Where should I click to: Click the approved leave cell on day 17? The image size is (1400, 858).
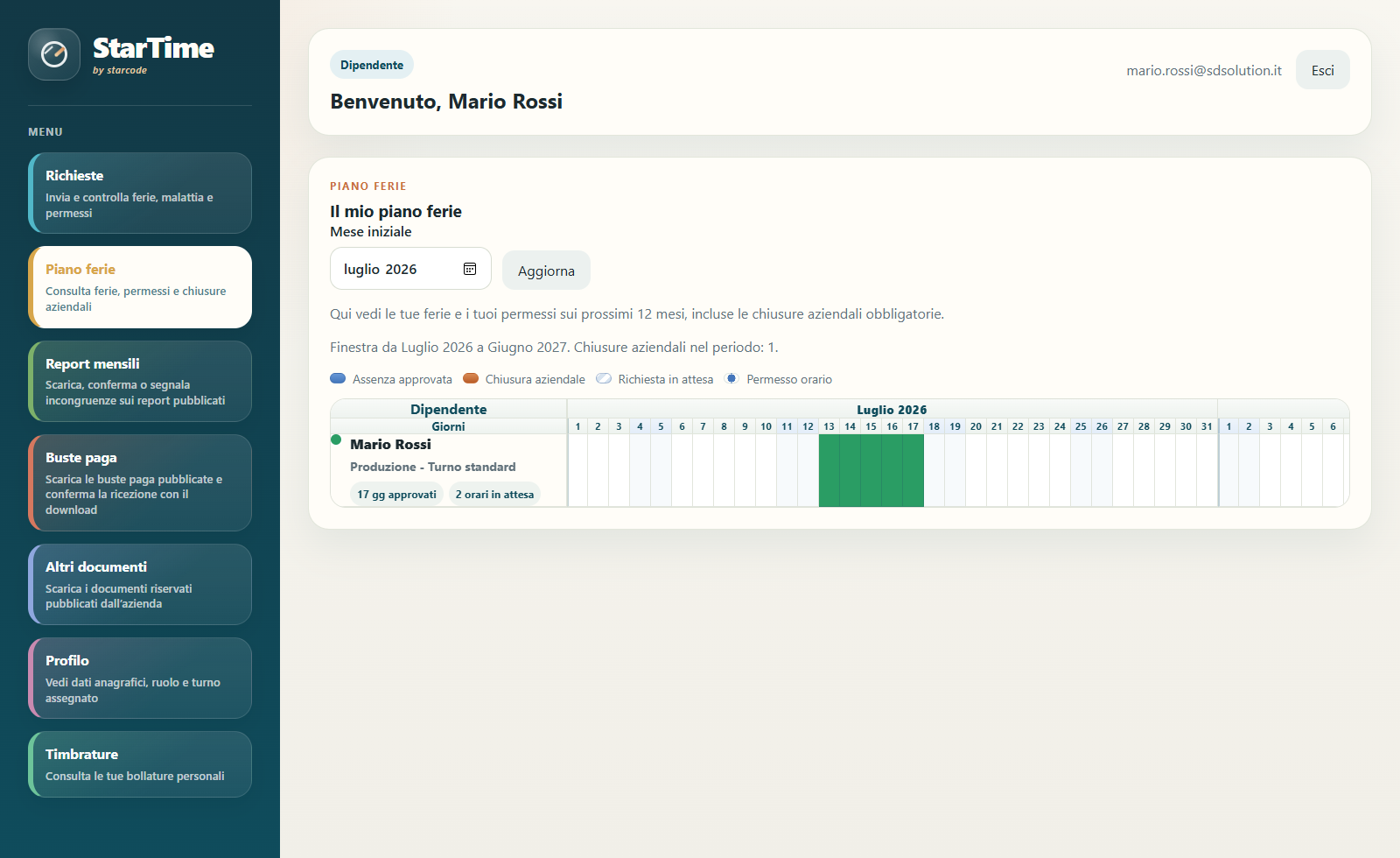[913, 470]
